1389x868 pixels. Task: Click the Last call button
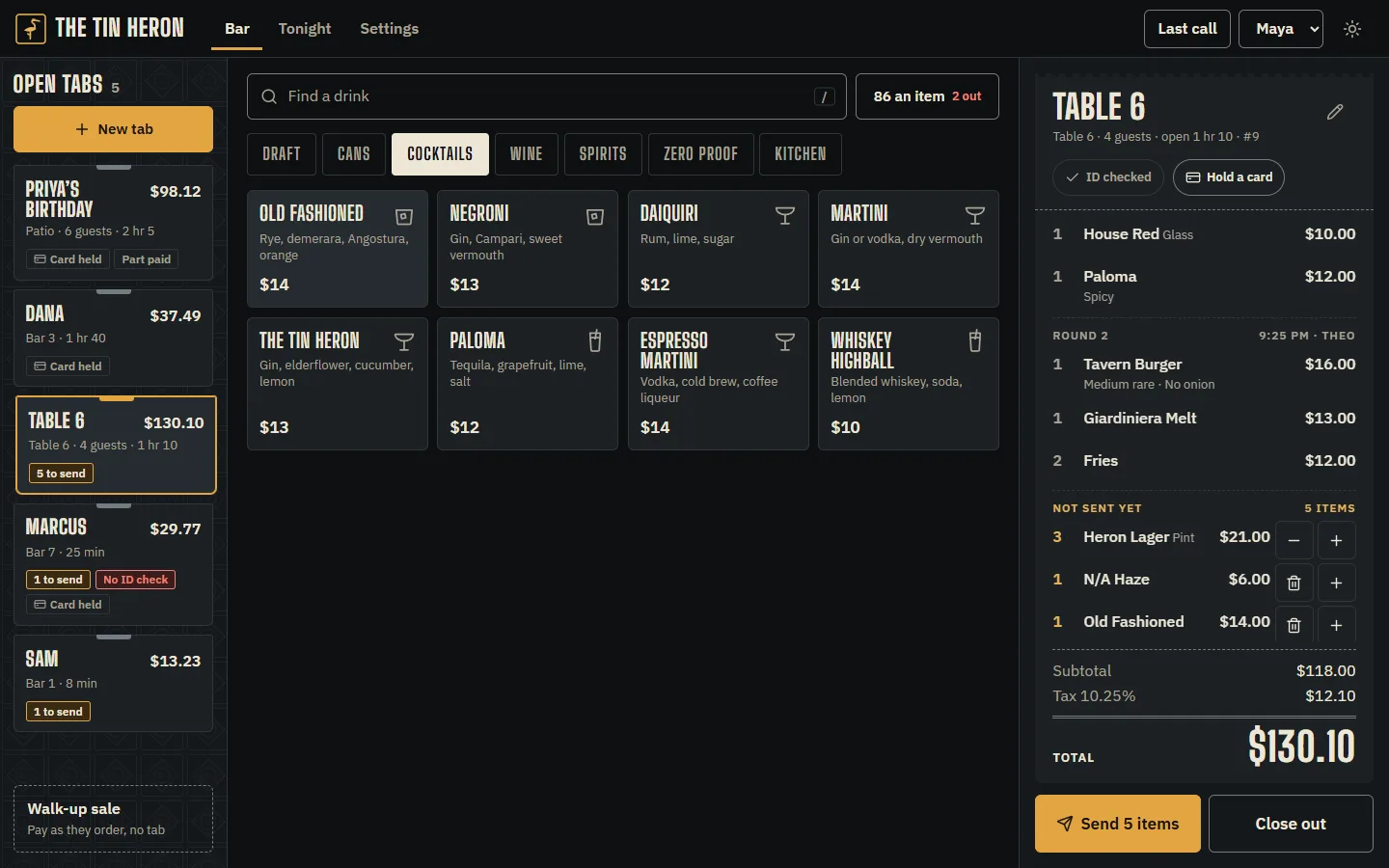(1187, 29)
